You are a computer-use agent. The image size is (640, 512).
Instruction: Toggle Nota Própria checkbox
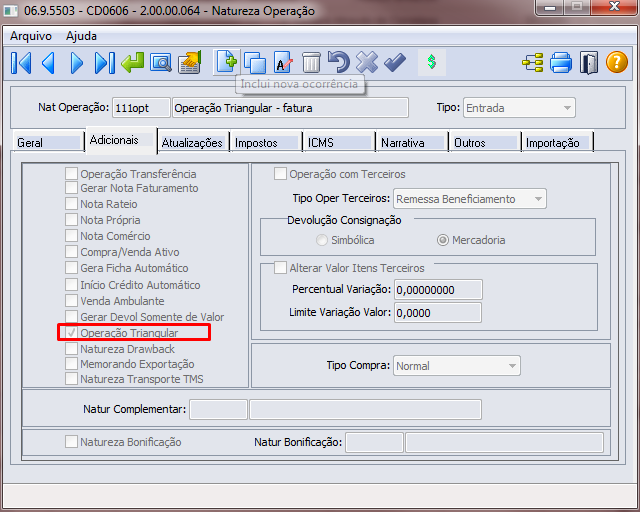click(x=71, y=219)
